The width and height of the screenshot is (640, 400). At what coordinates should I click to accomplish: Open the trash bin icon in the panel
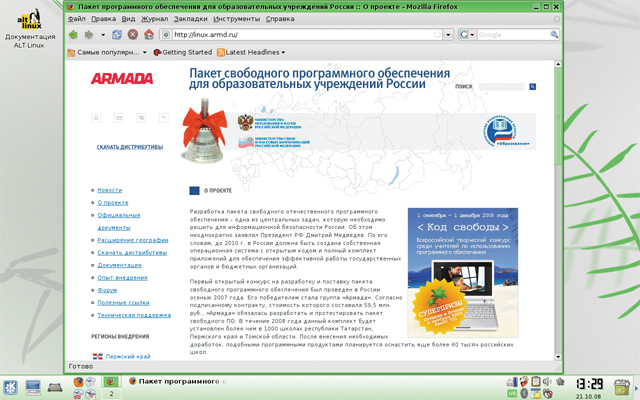(622, 387)
